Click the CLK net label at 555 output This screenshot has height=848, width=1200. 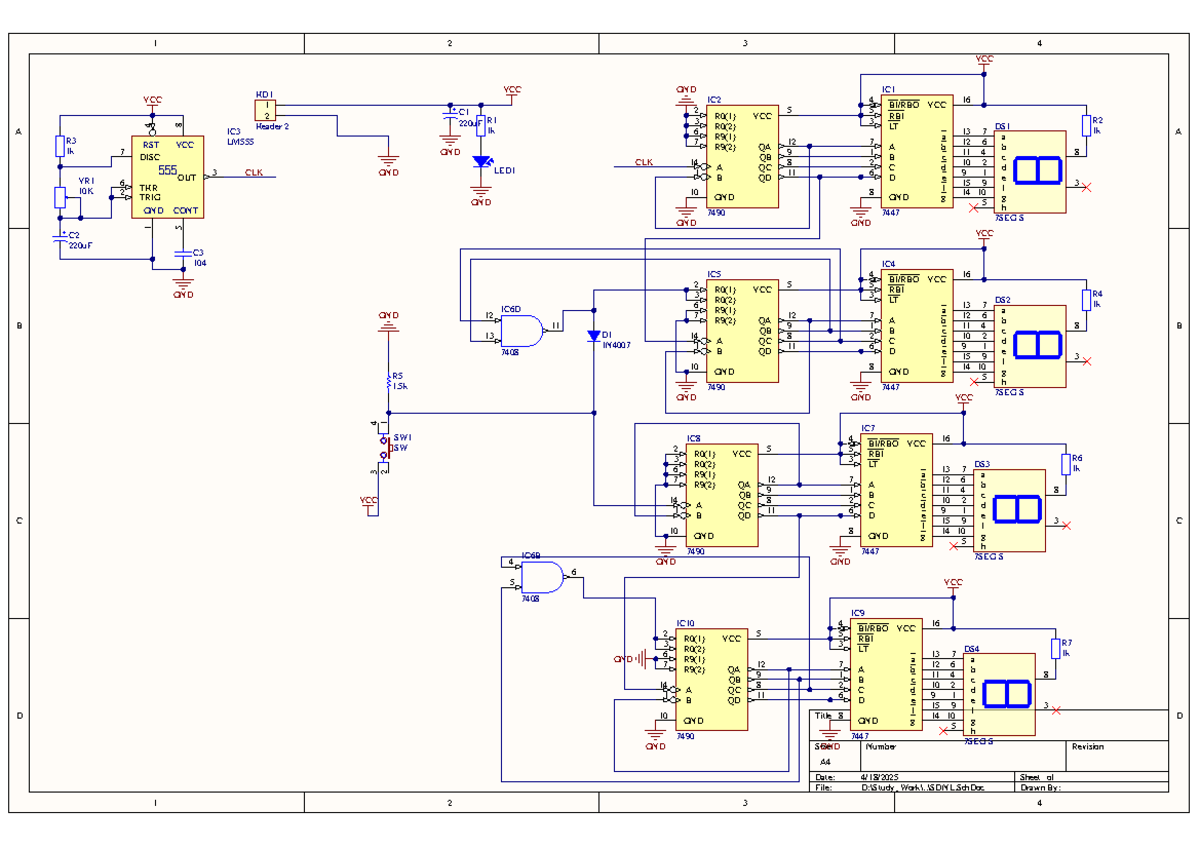pos(254,172)
